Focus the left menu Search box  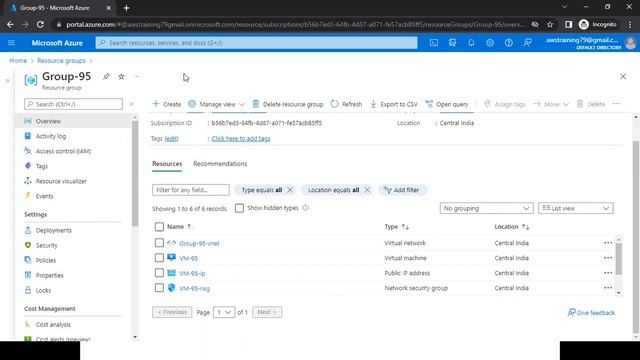[x=73, y=104]
